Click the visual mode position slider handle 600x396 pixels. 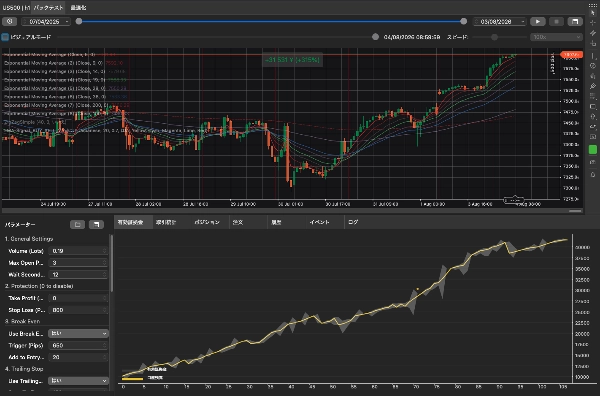click(375, 37)
